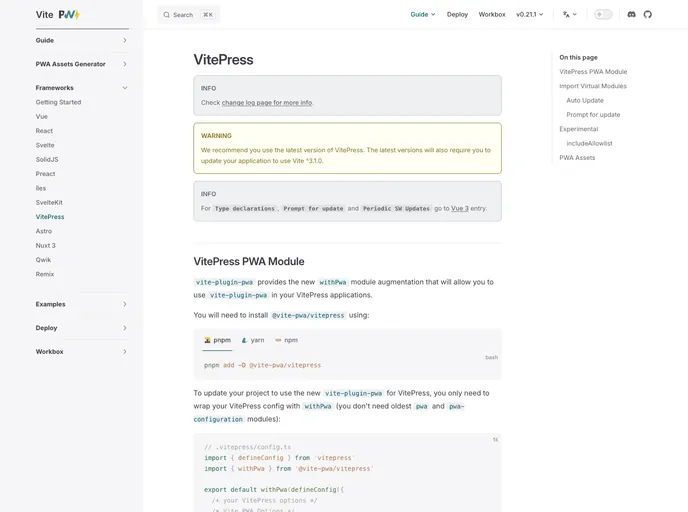Open the Guide dropdown in navbar
Viewport: 688px width, 512px height.
423,14
